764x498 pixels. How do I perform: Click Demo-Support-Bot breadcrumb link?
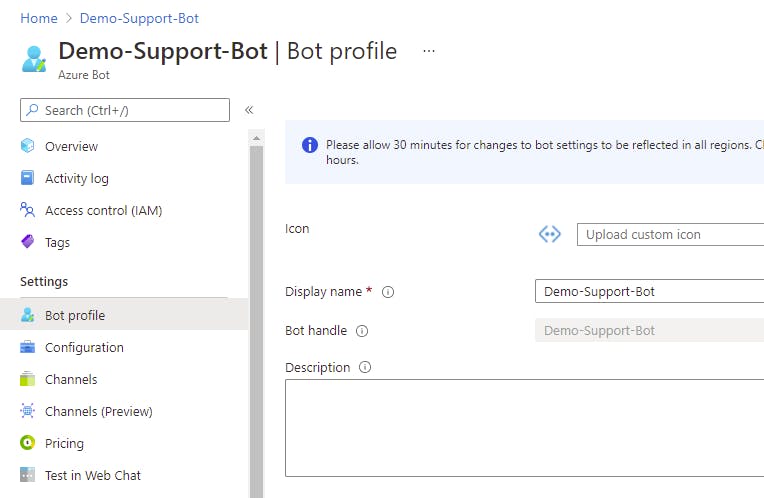(x=139, y=18)
